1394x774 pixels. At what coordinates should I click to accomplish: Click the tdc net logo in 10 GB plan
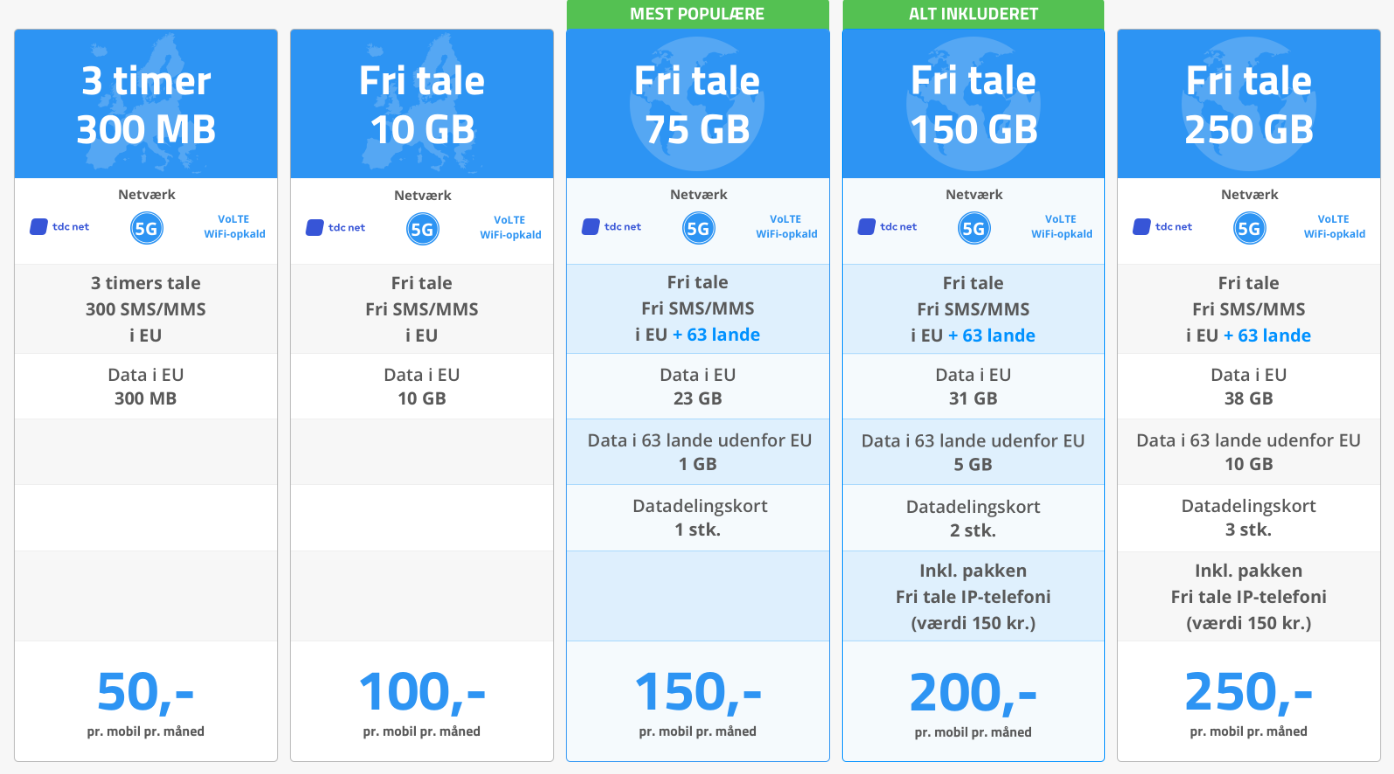pos(335,227)
